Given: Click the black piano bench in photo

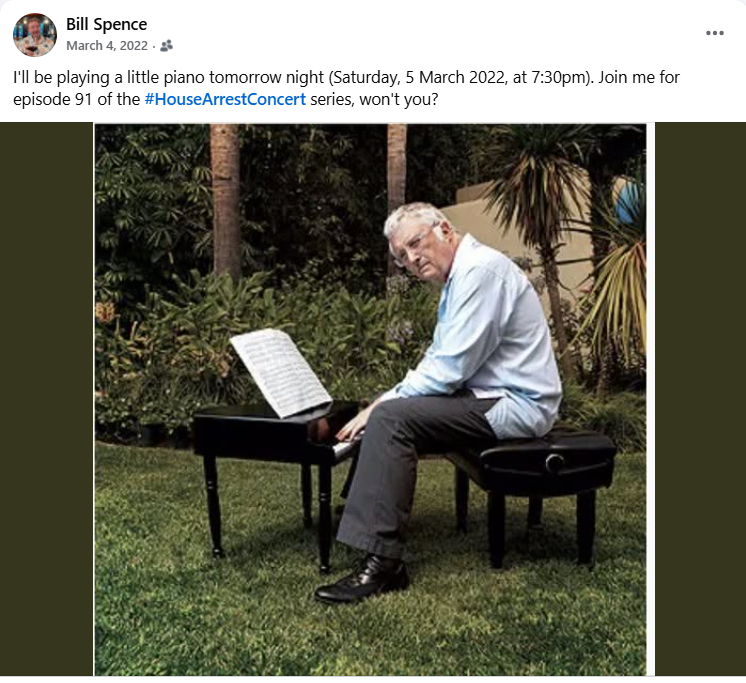Looking at the screenshot, I should (x=533, y=490).
